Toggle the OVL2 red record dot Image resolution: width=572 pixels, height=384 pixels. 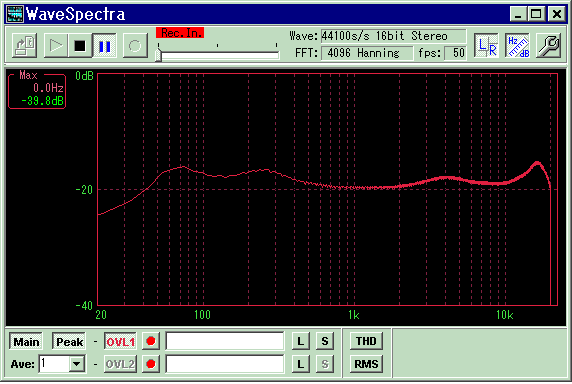tap(151, 364)
